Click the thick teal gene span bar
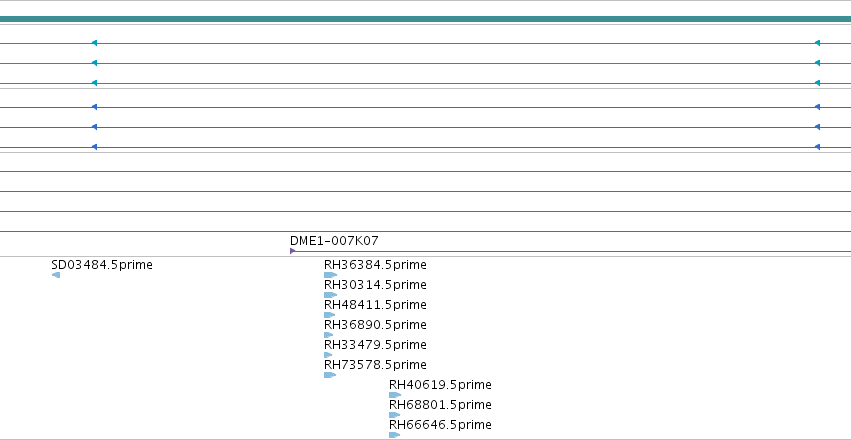851x440 pixels. point(426,19)
